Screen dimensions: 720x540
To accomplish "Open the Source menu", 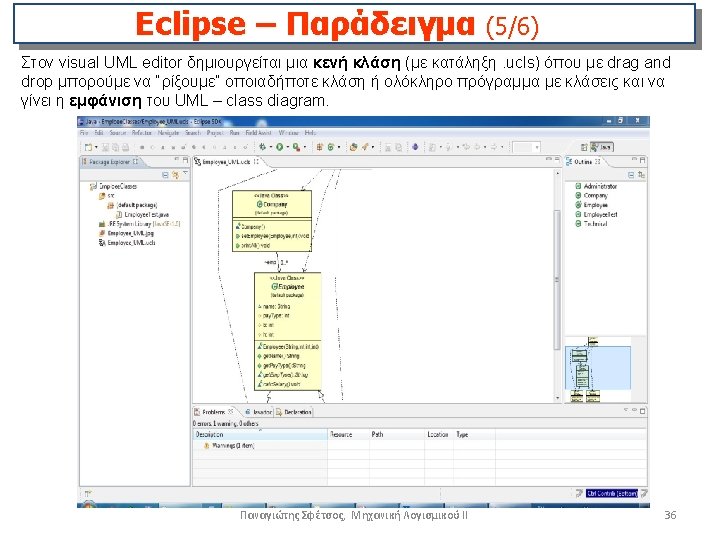I will (x=118, y=133).
